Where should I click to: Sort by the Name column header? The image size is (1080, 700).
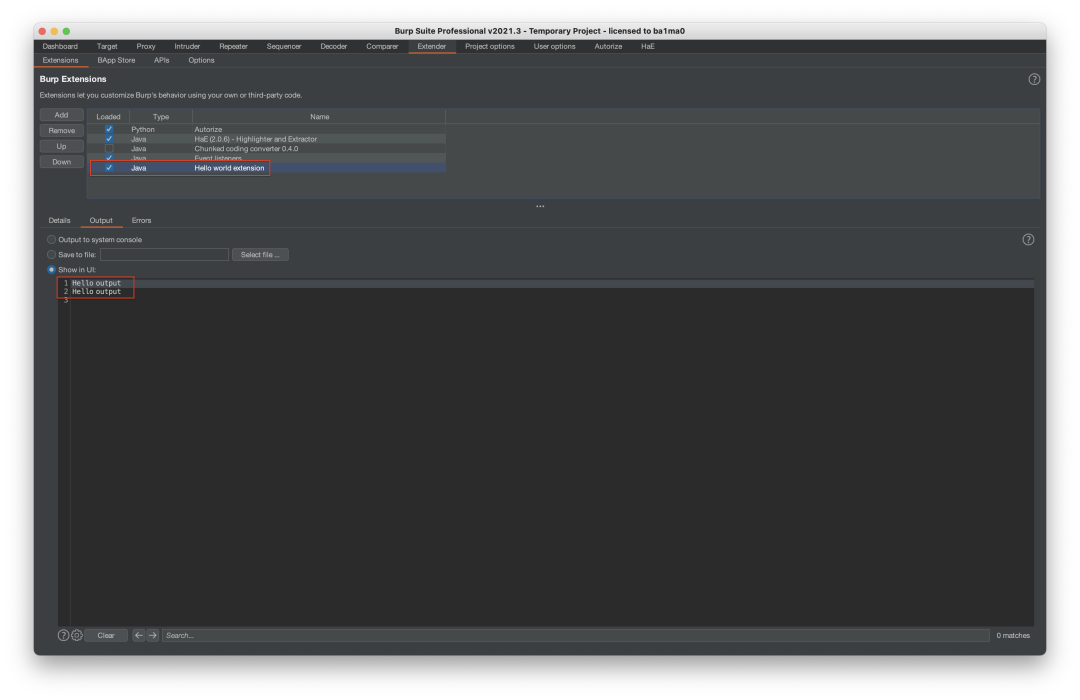(x=319, y=116)
